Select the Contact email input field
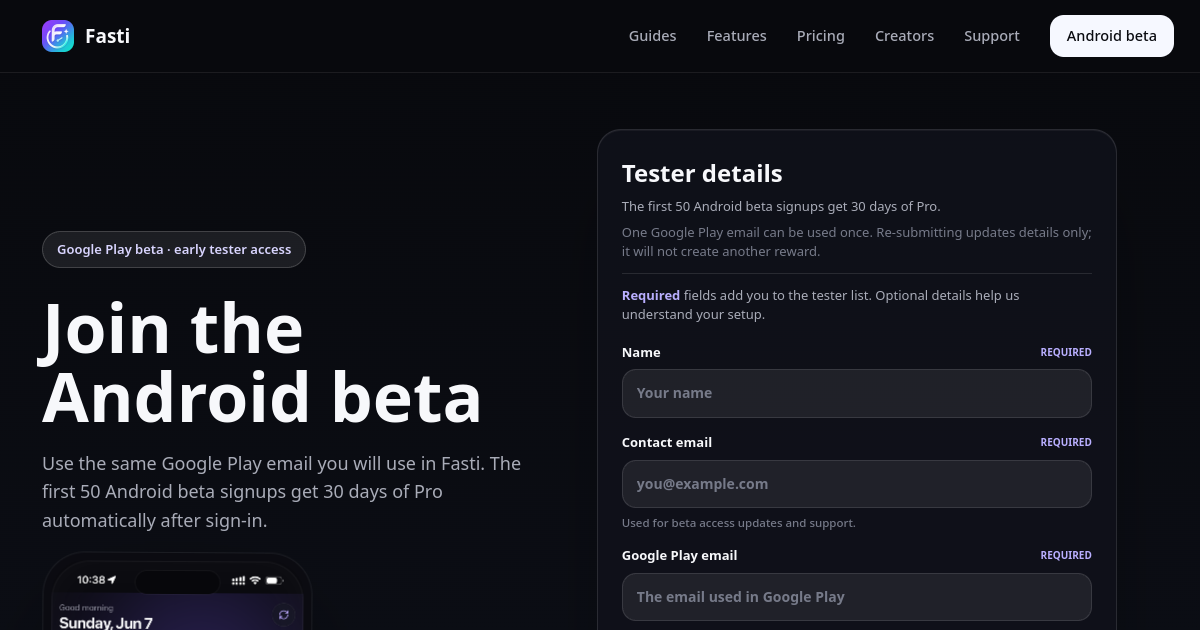Image resolution: width=1200 pixels, height=630 pixels. (x=857, y=484)
